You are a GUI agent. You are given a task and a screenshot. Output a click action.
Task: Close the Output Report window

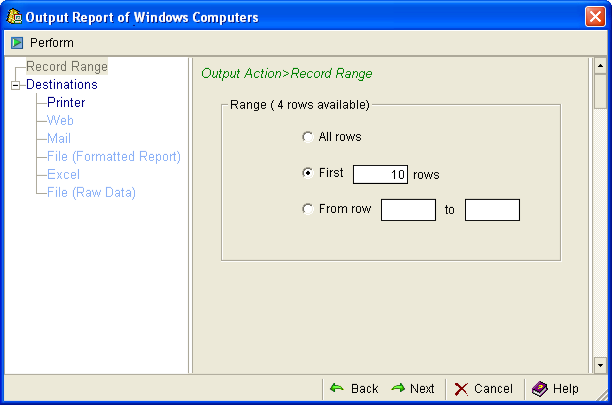pyautogui.click(x=595, y=17)
